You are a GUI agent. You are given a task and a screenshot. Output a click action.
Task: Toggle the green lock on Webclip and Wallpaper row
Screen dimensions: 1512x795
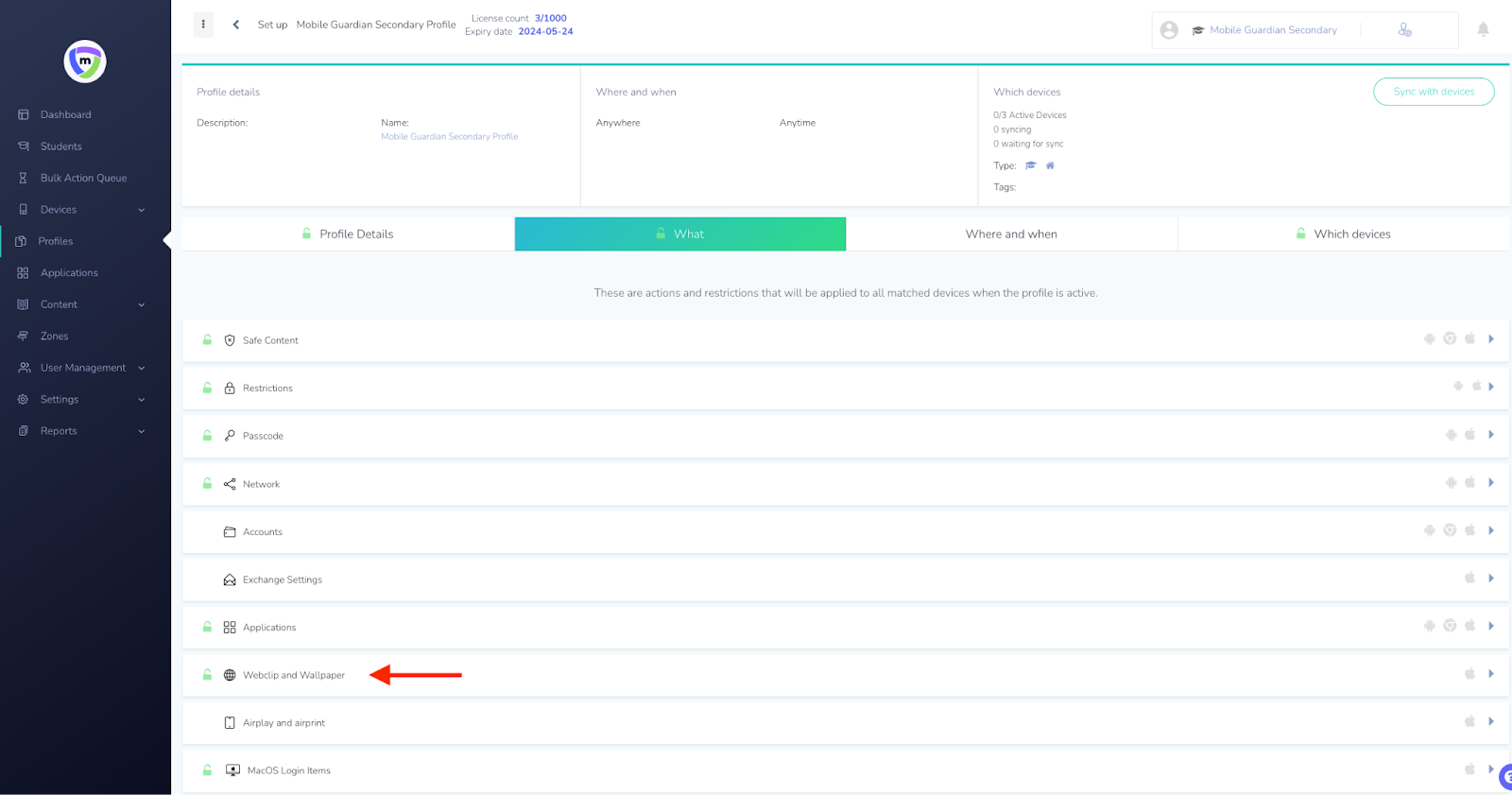207,674
